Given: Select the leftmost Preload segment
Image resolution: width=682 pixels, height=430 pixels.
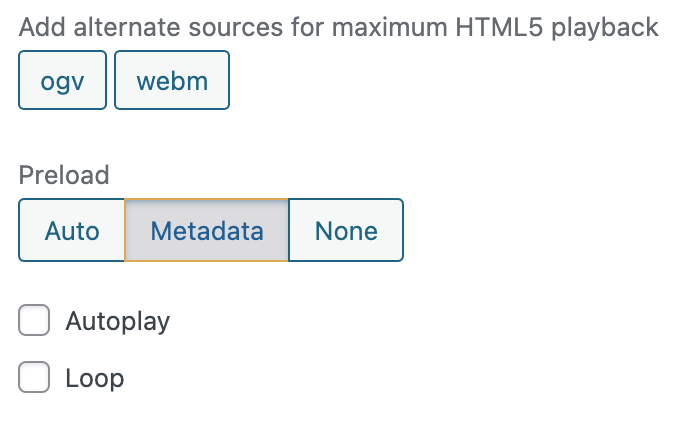Looking at the screenshot, I should point(72,231).
